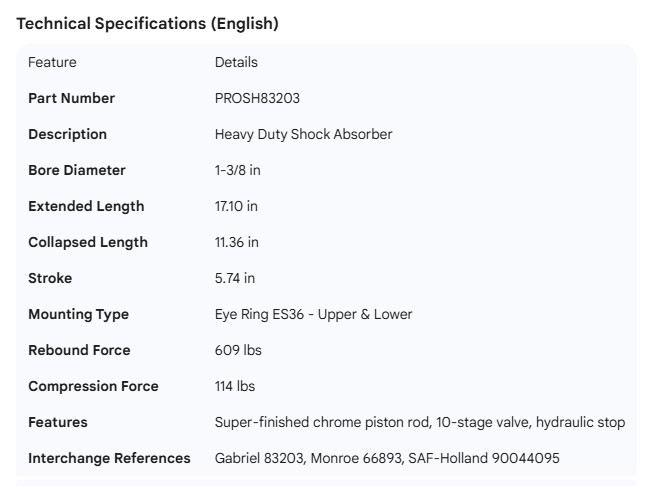
Task: Click the Mounting Type label
Action: pos(78,314)
